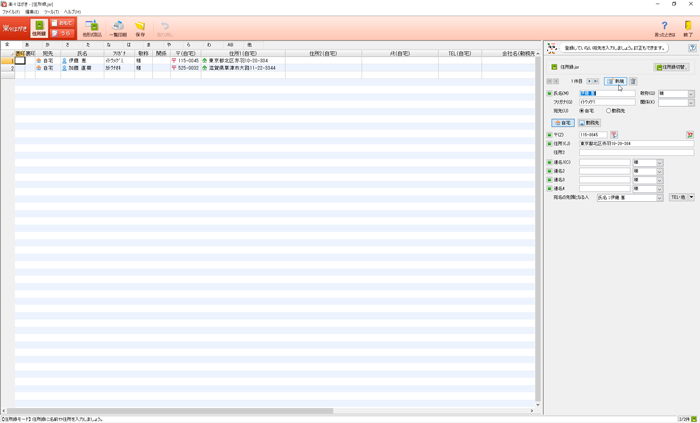Expand the 敬称 dropdown
Screen dimensions: 700x423
[690, 93]
